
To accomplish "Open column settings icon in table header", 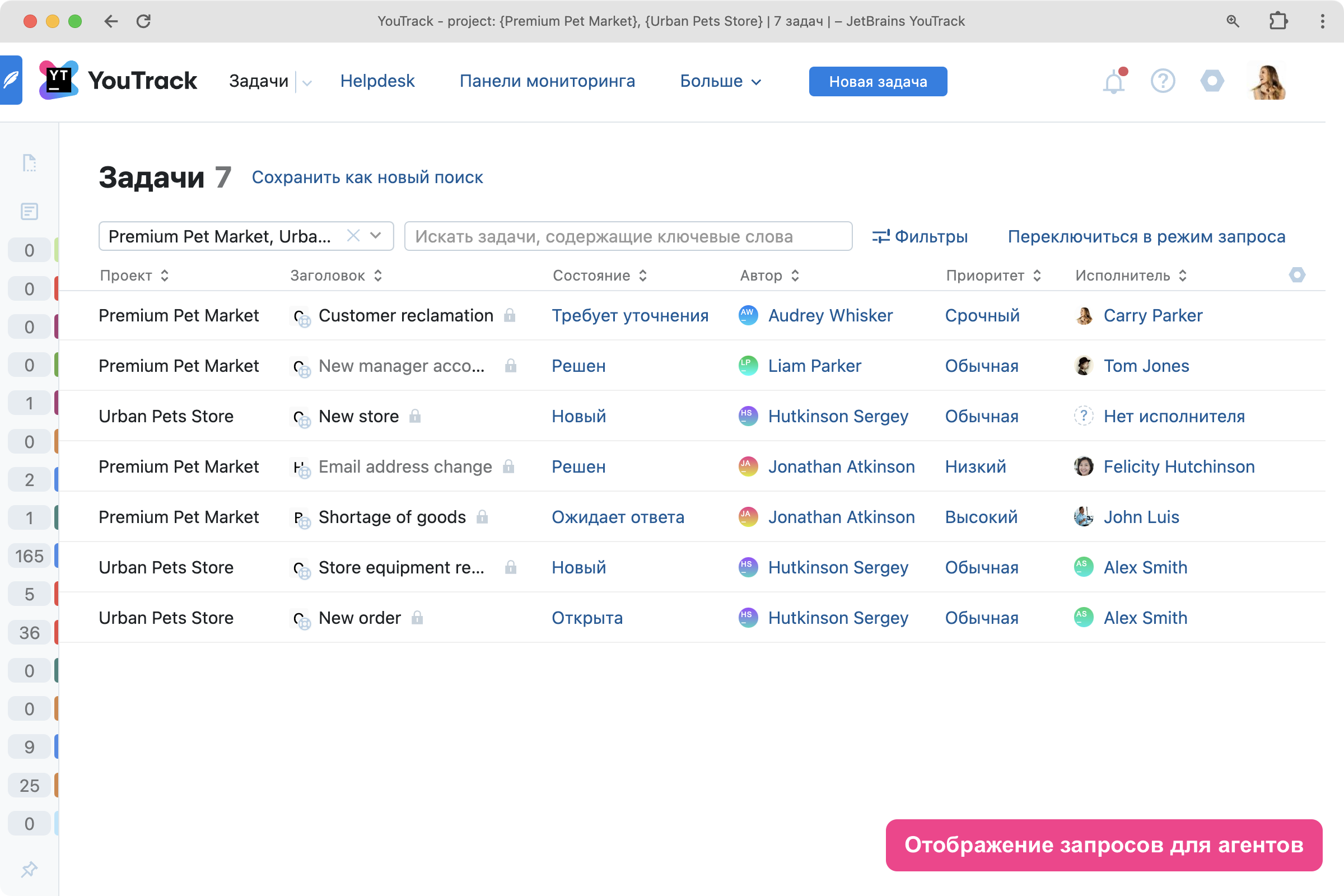I will [1296, 275].
